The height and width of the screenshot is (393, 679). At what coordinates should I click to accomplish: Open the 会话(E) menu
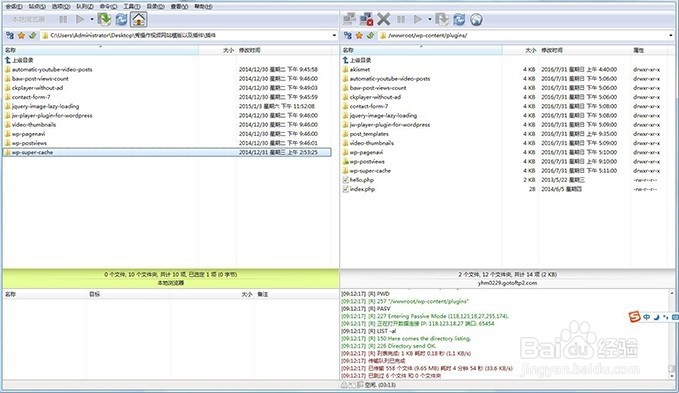tap(14, 6)
